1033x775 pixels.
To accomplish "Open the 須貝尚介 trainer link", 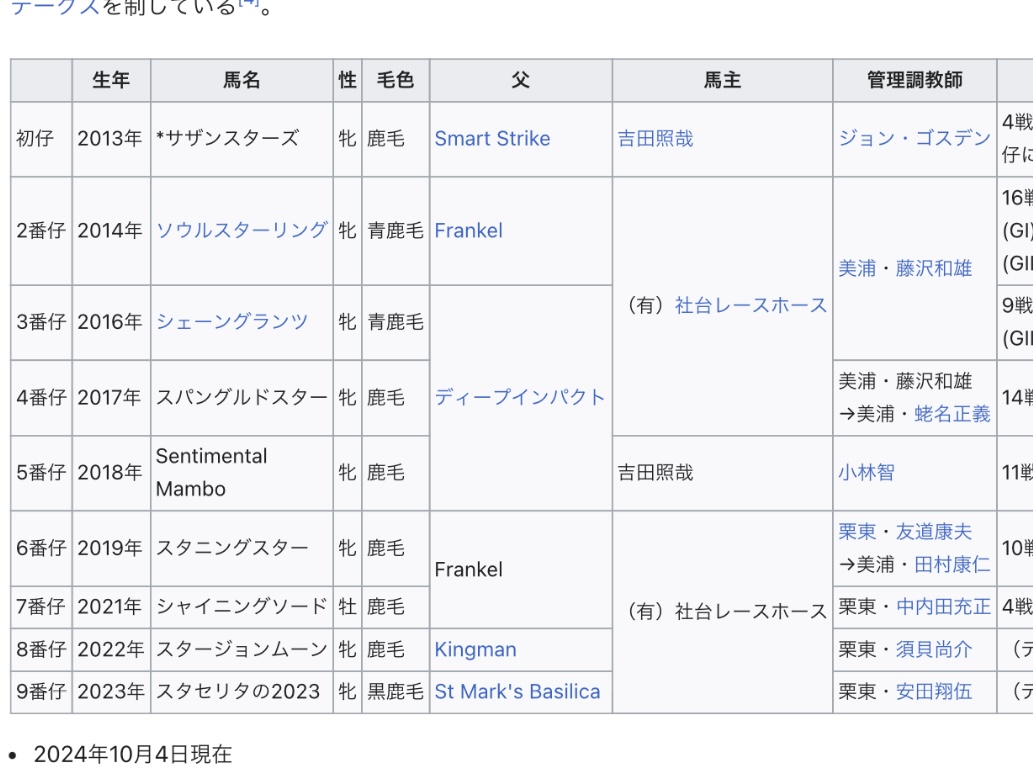I will 934,650.
